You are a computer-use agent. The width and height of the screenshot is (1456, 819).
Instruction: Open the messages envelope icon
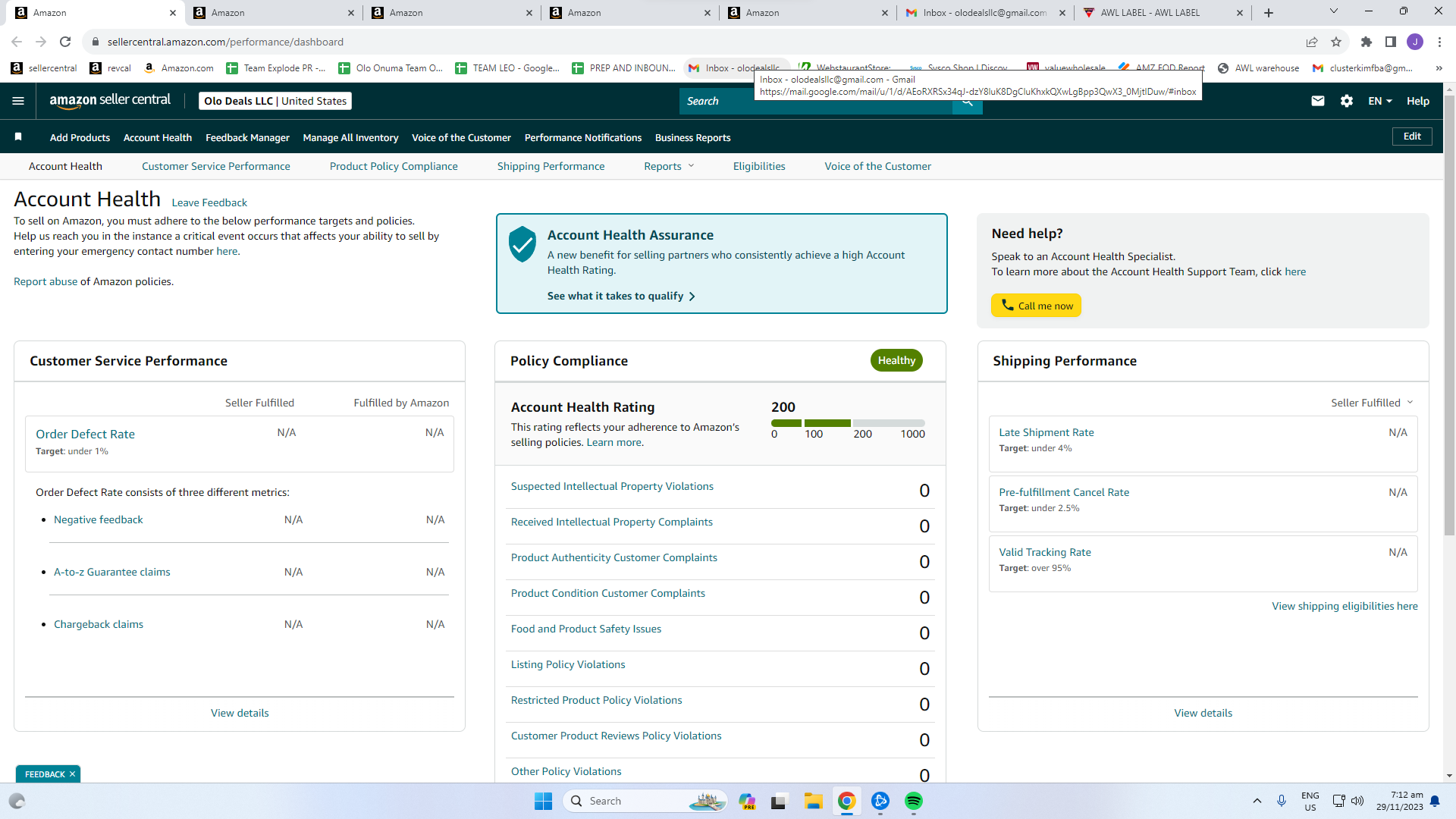pyautogui.click(x=1318, y=101)
